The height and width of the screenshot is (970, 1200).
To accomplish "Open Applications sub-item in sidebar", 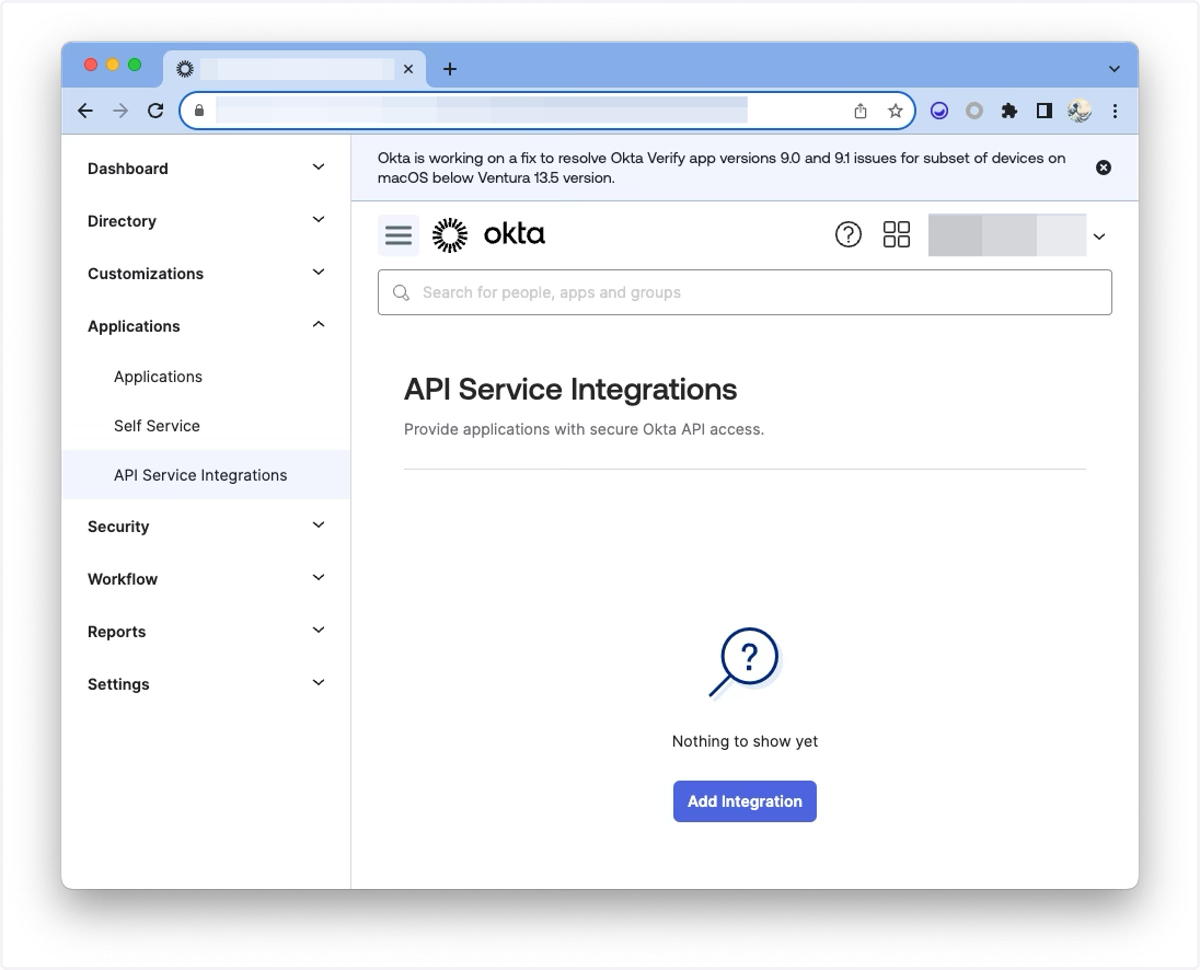I will [x=158, y=377].
